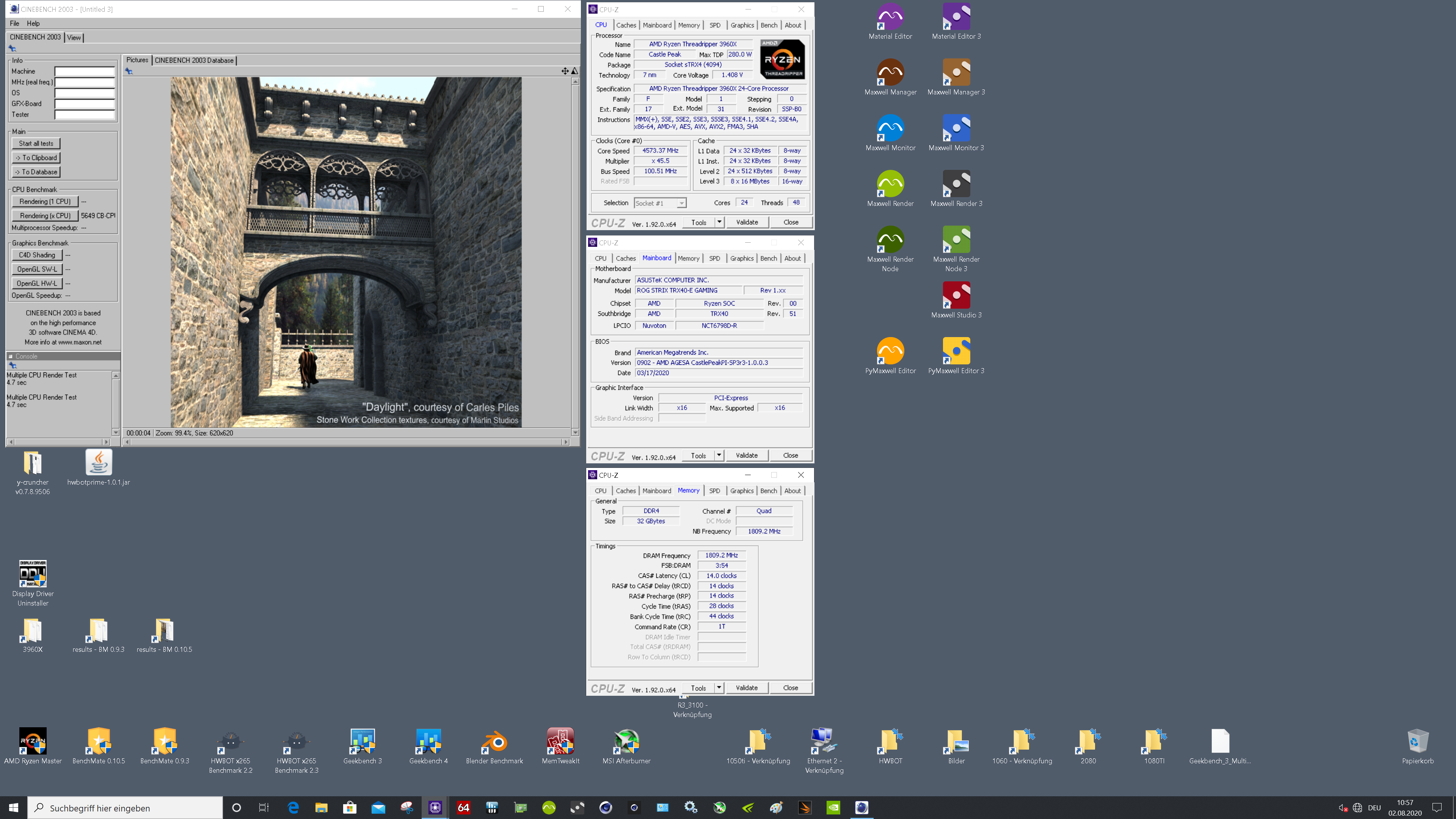
Task: Open Task View in the taskbar
Action: 264,808
